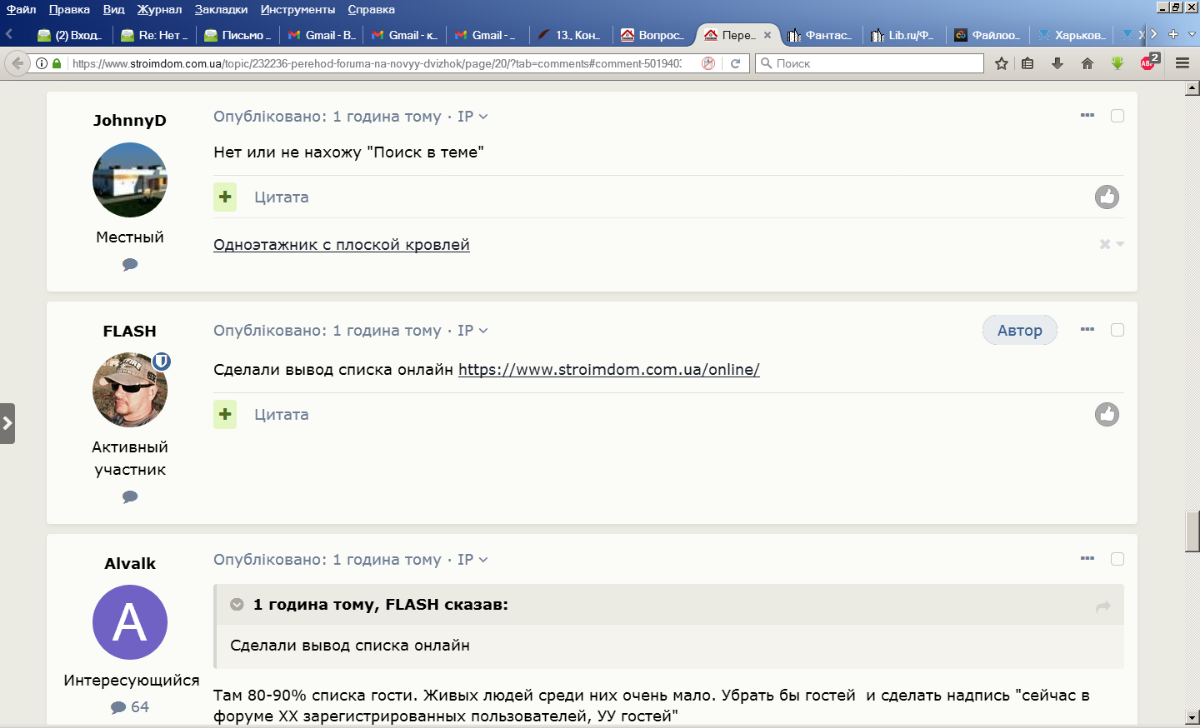Switch to the Фантас... browser tab
This screenshot has height=728, width=1200.
[820, 35]
